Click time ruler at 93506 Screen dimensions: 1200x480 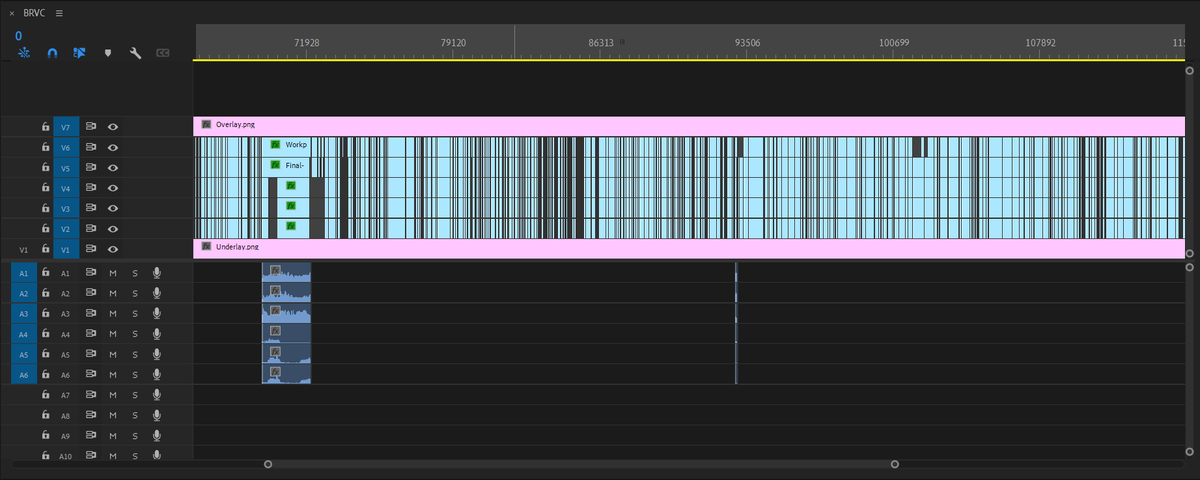click(747, 43)
